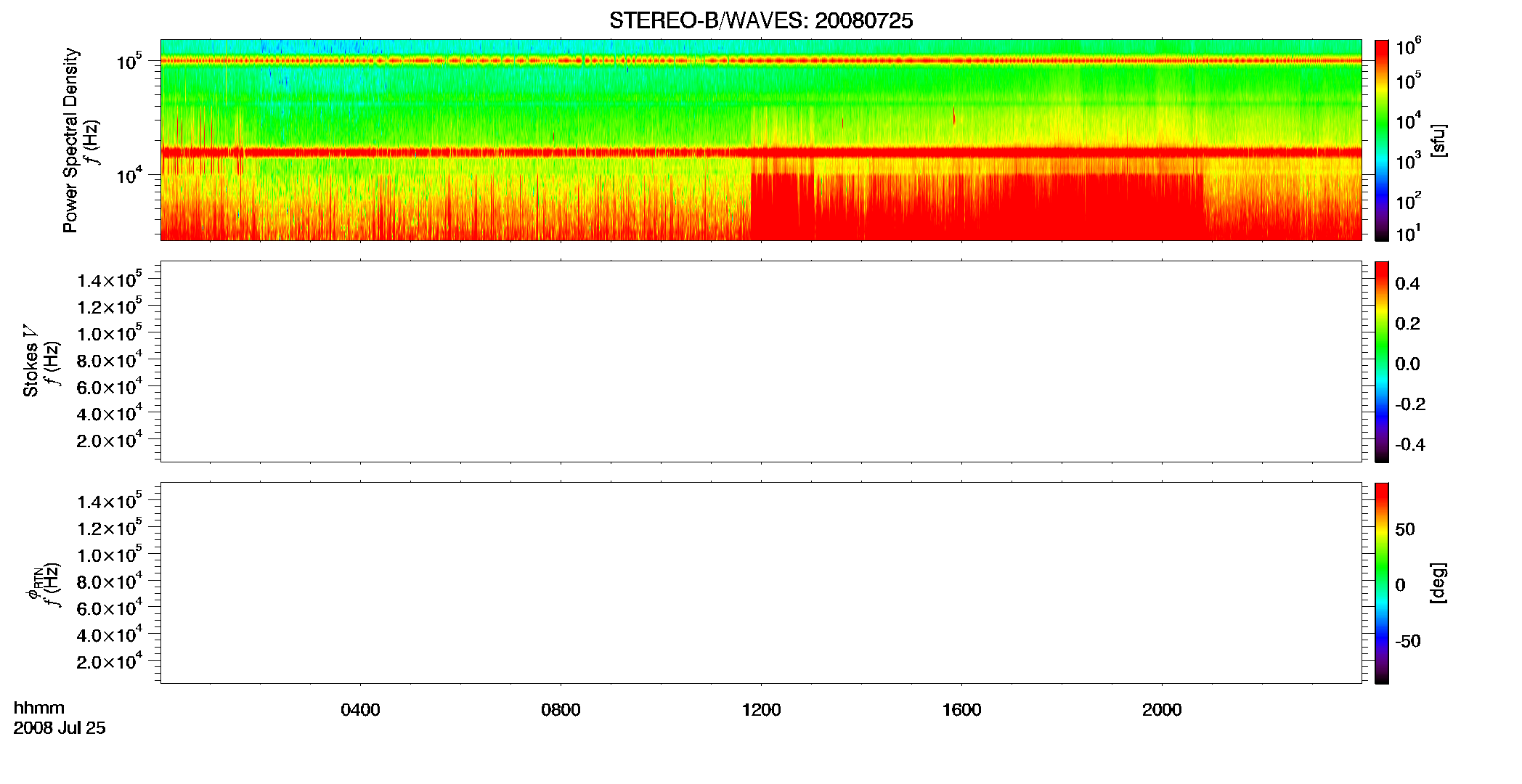This screenshot has width=1522, height=784.
Task: Click the Stokes V axis label
Action: (30, 361)
